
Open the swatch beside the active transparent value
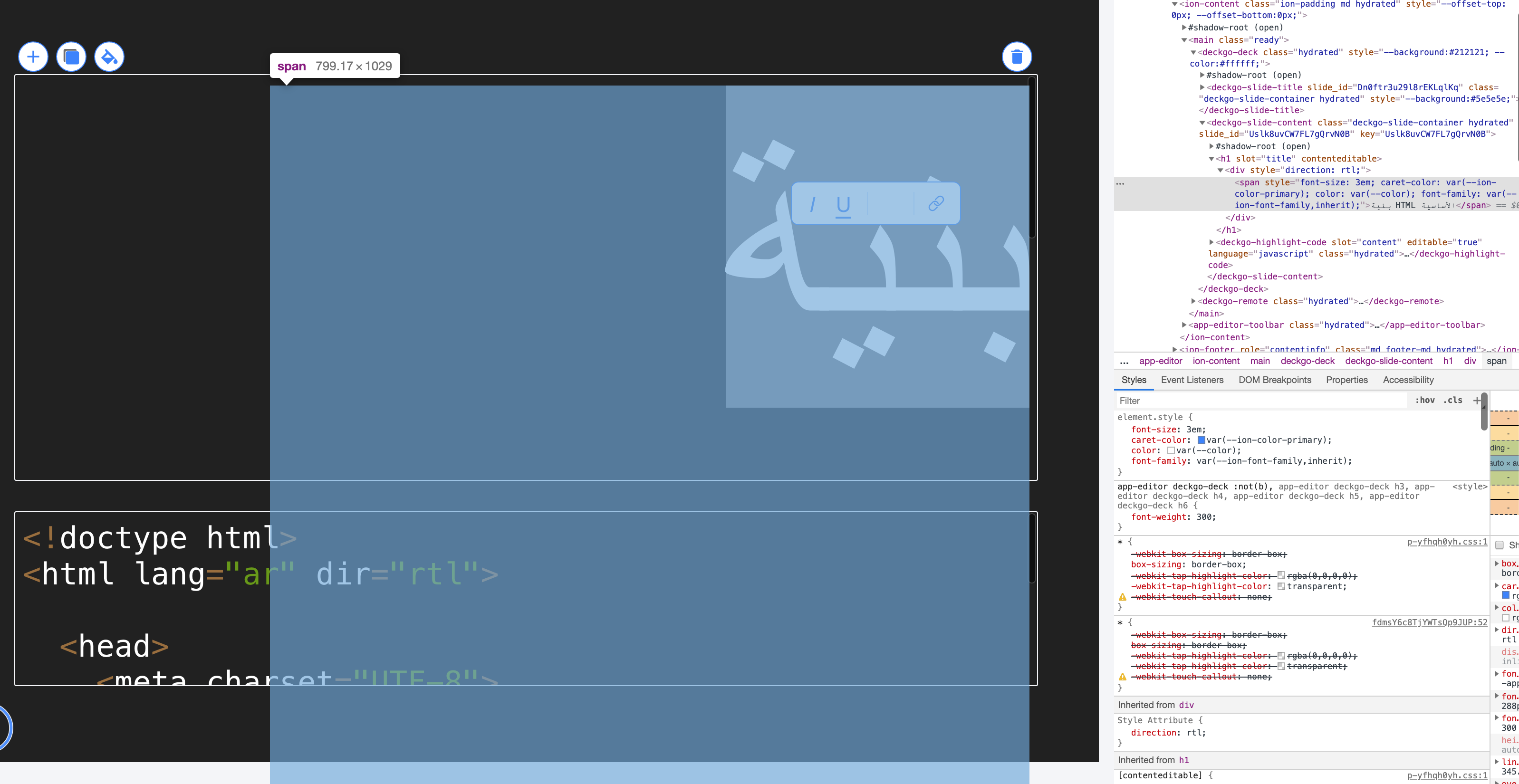pyautogui.click(x=1281, y=586)
